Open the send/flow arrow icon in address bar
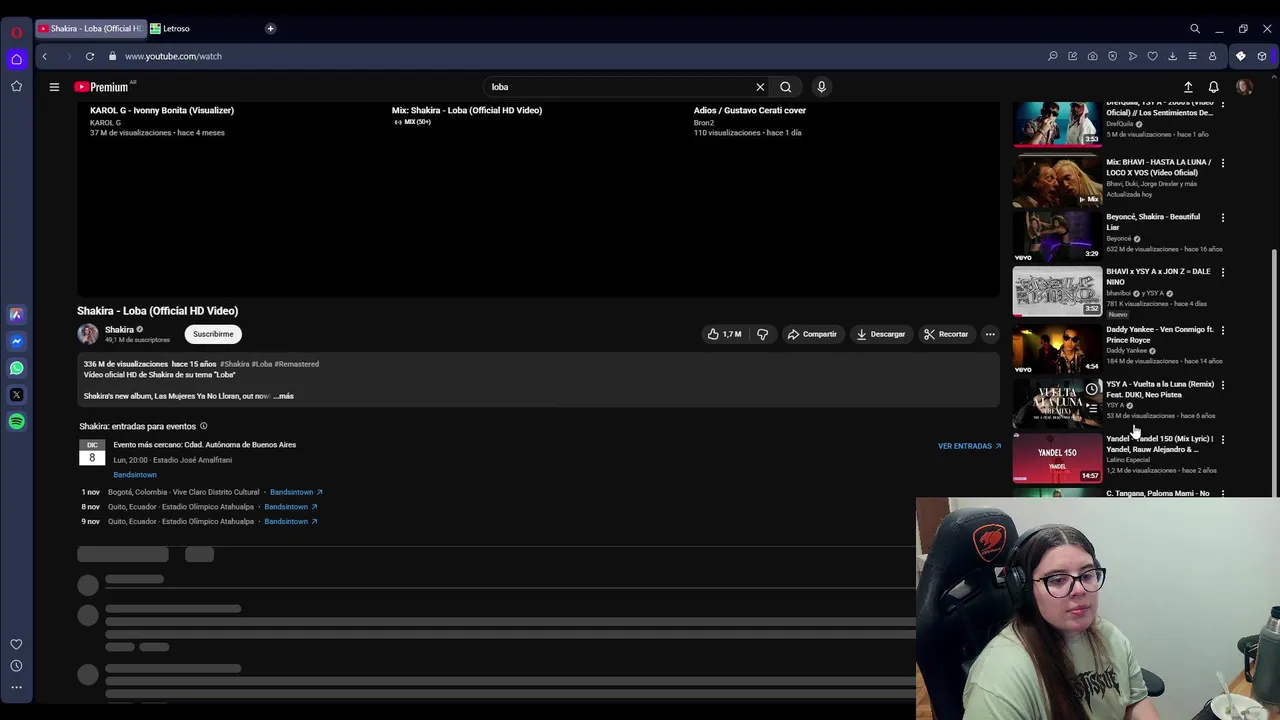Image resolution: width=1280 pixels, height=720 pixels. (1133, 56)
